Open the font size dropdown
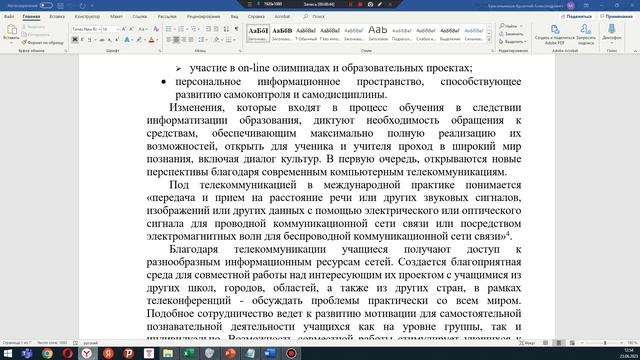The width and height of the screenshot is (640, 360). click(117, 29)
